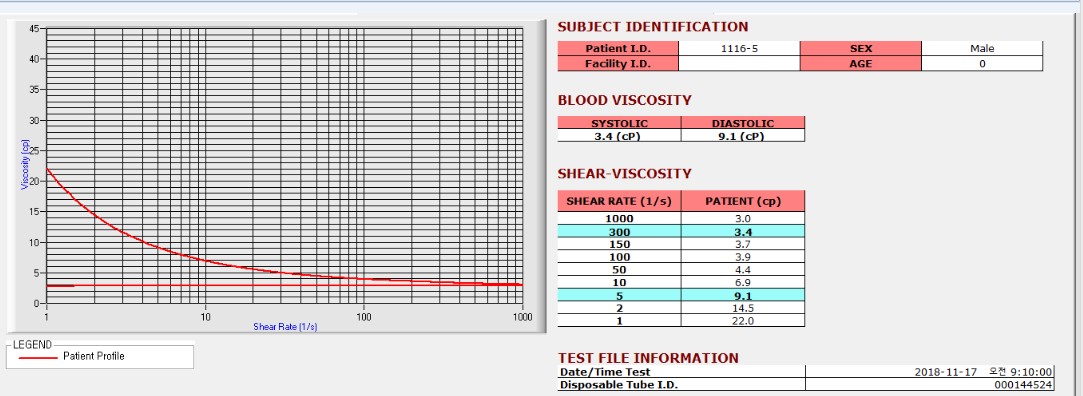Select the empty Facility I.D. field
Image resolution: width=1083 pixels, height=396 pixels.
(739, 64)
